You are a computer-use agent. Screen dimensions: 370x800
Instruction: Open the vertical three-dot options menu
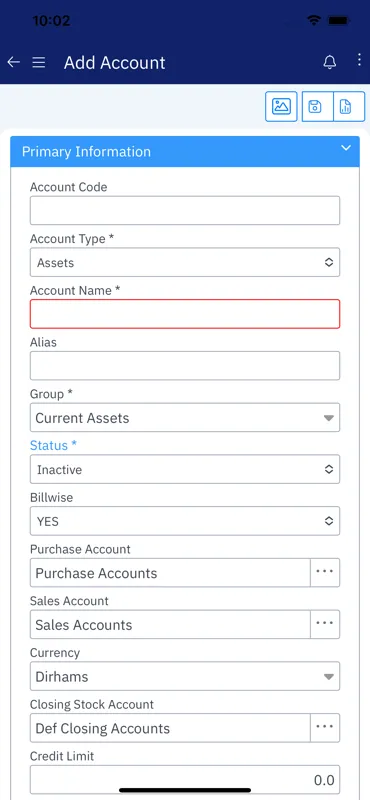(x=359, y=60)
